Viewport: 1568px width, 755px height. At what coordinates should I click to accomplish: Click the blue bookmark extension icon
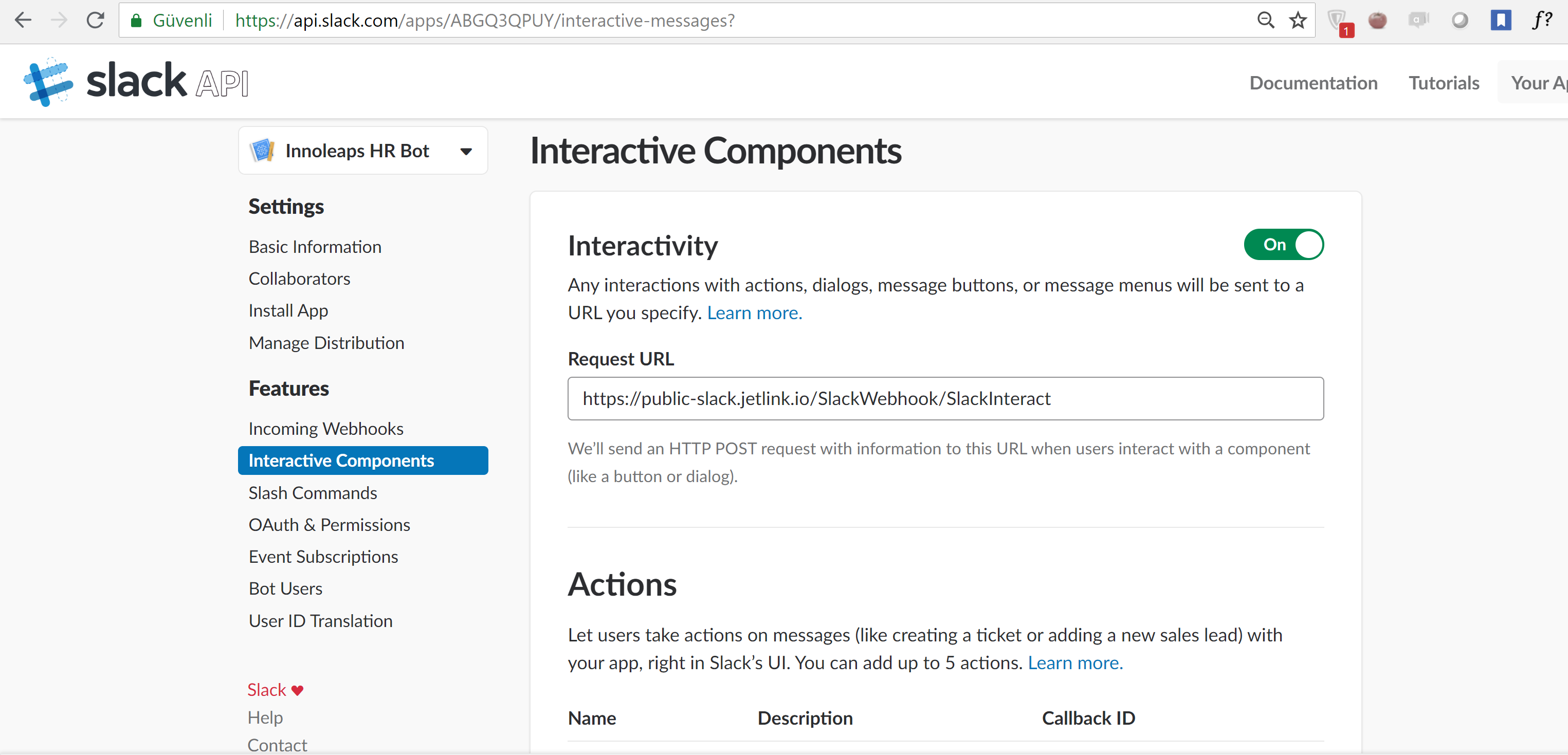click(1501, 20)
